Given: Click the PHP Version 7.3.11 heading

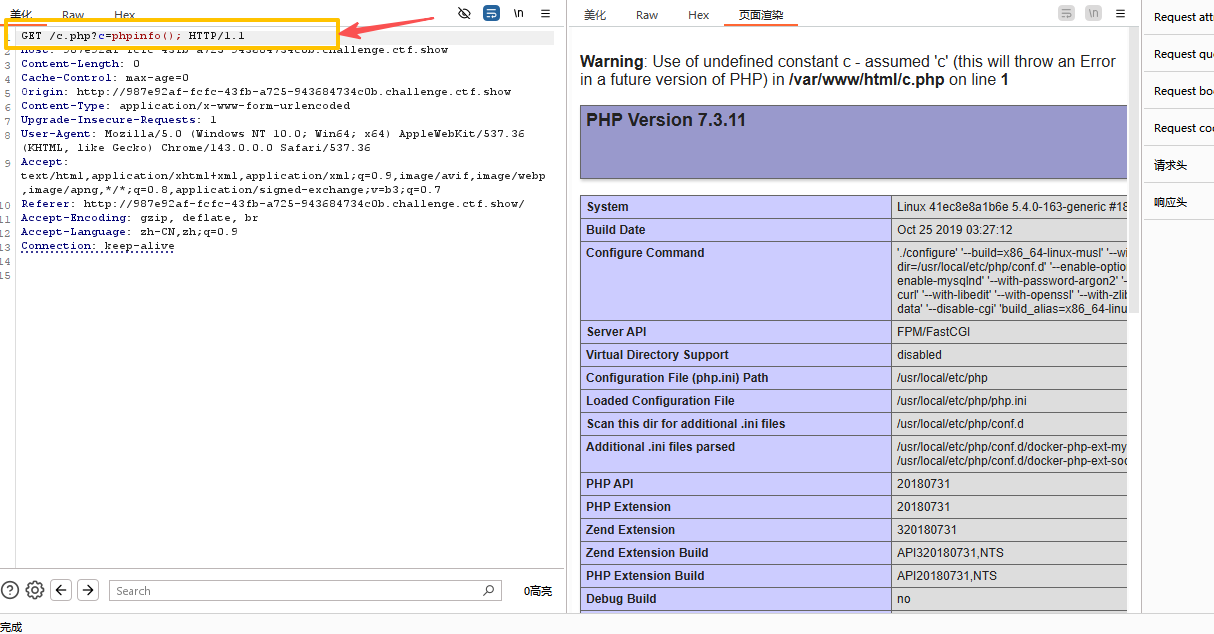Looking at the screenshot, I should coord(666,120).
